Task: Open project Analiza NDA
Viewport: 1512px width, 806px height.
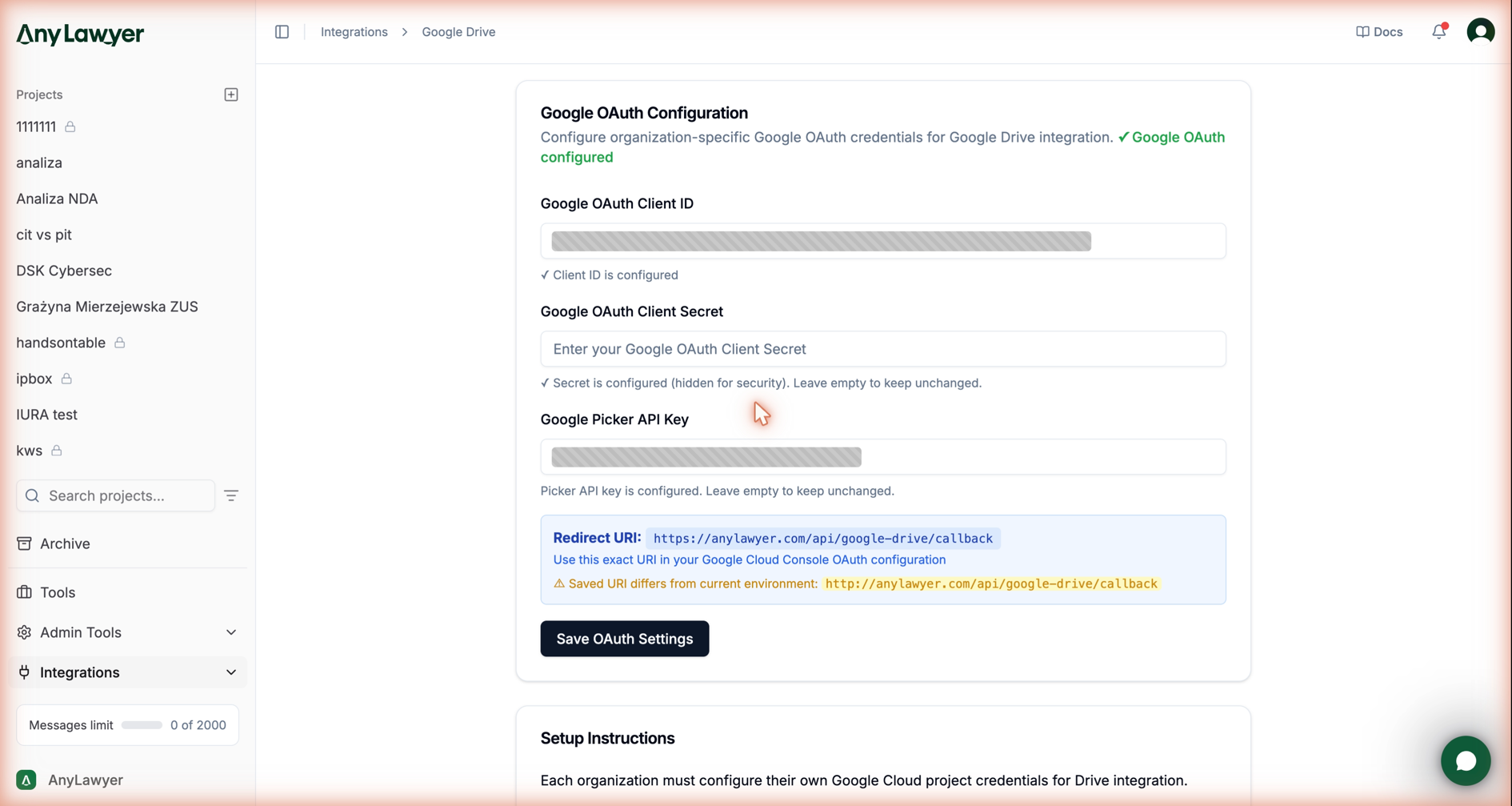Action: pos(57,198)
